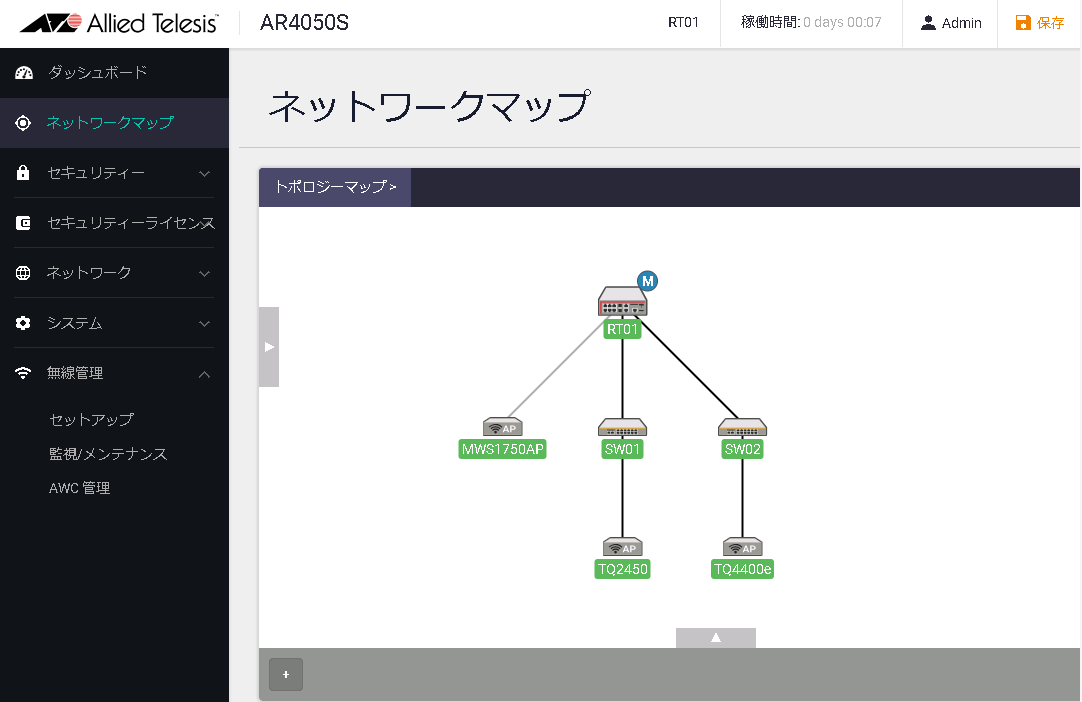This screenshot has height=702, width=1082.
Task: Click the 稼働時間 uptime display
Action: 811,23
